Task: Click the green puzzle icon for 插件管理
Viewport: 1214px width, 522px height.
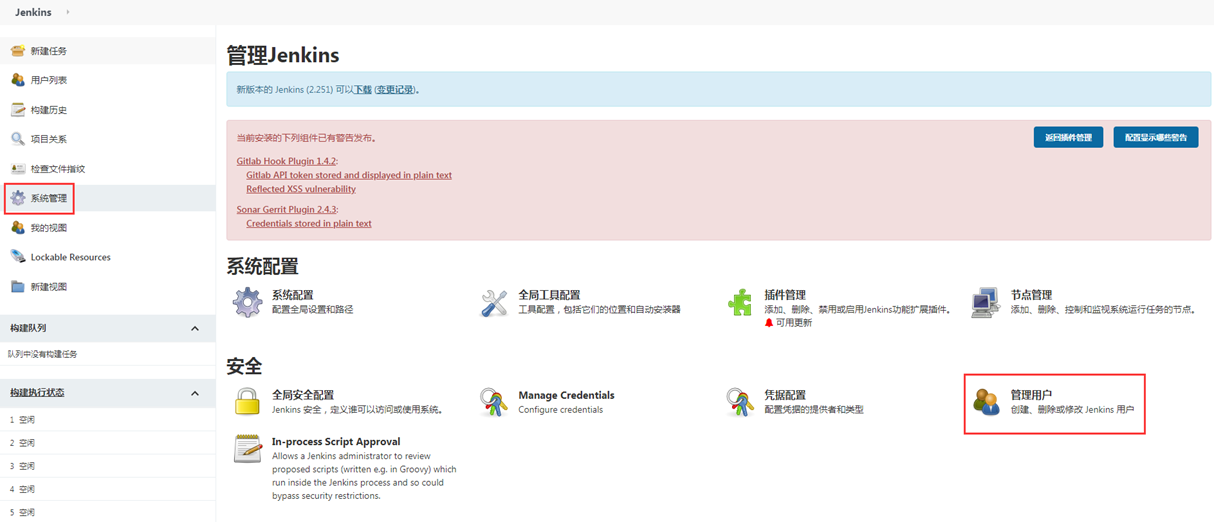Action: (x=740, y=302)
